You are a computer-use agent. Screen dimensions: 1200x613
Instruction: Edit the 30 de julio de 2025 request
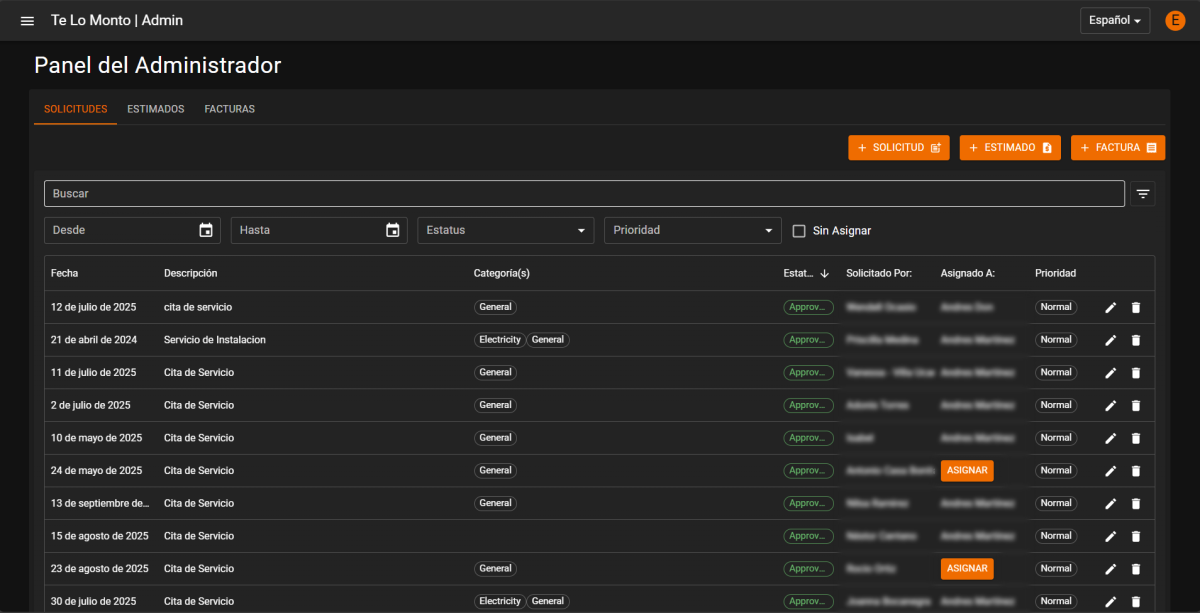pos(1110,601)
